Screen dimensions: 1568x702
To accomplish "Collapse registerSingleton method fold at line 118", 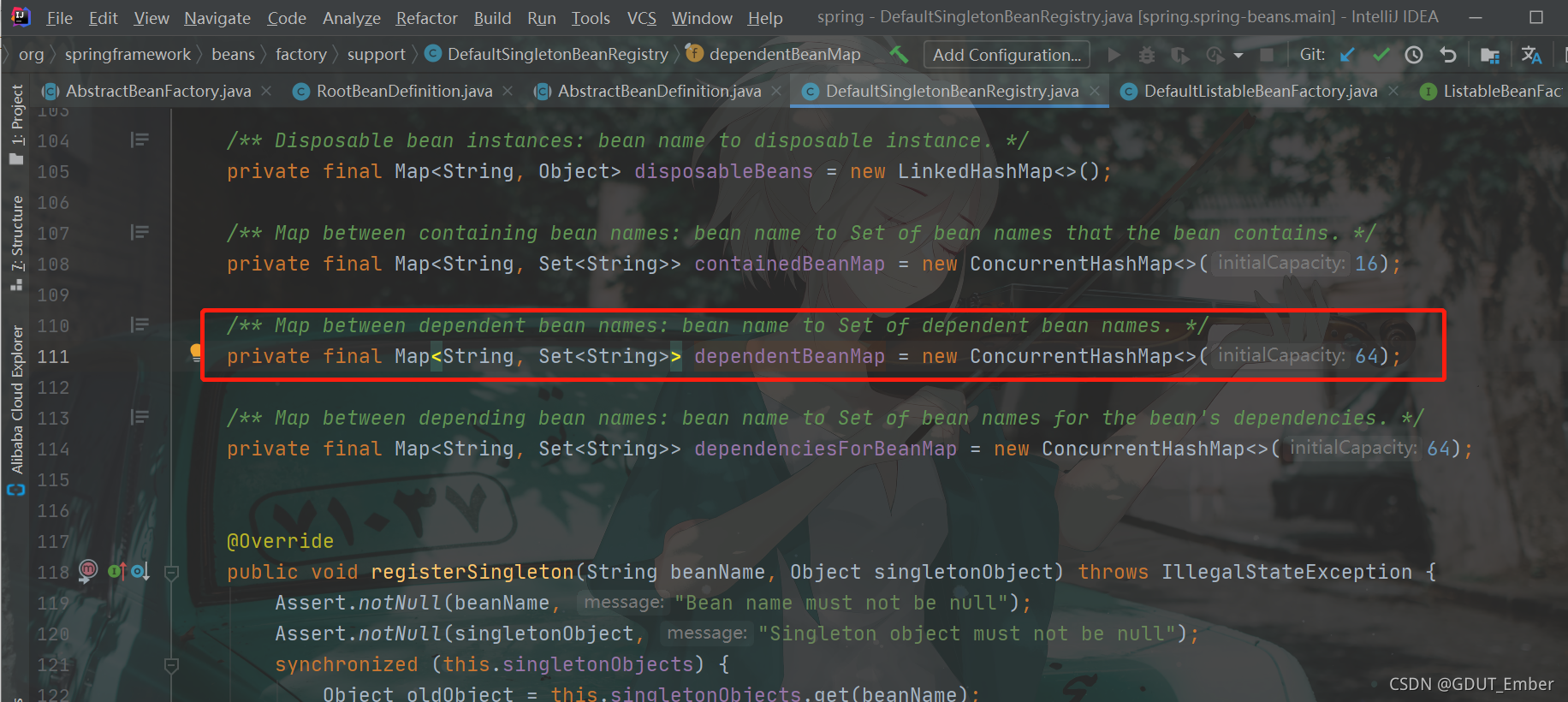I will [171, 573].
